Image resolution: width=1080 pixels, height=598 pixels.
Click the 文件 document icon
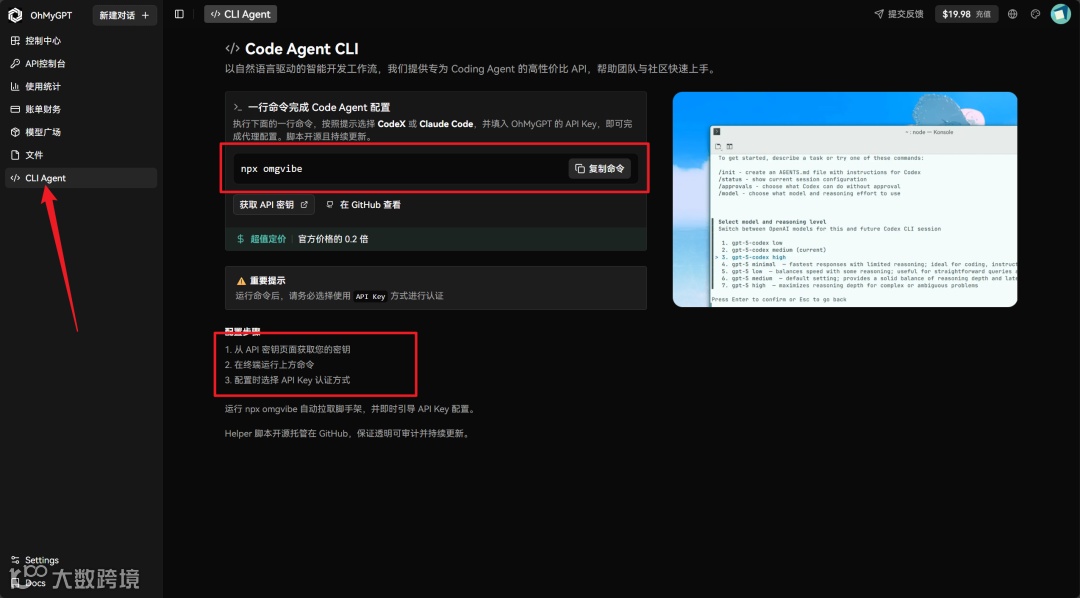(15, 155)
